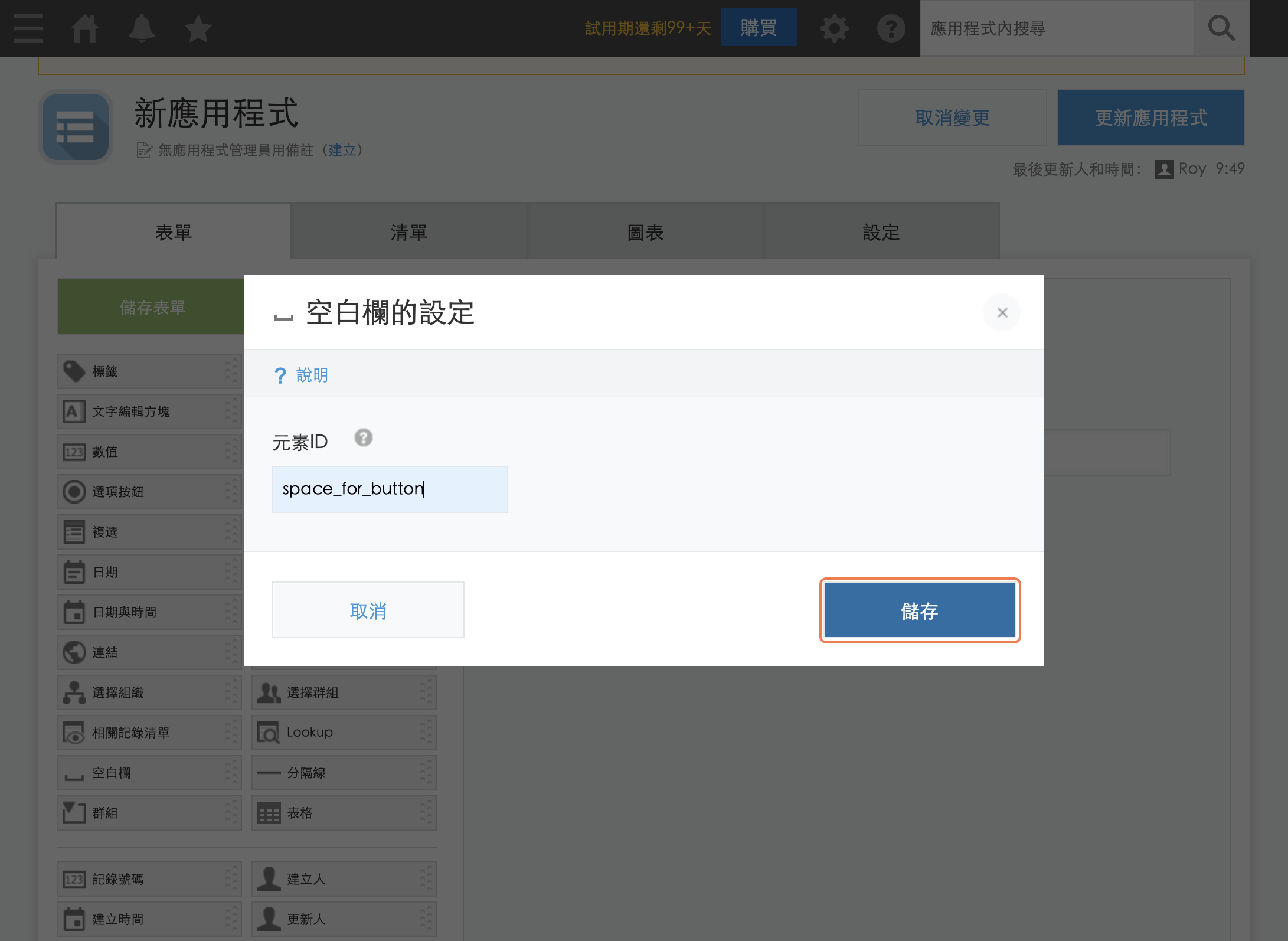Open the settings gear icon
The width and height of the screenshot is (1288, 941).
pyautogui.click(x=834, y=28)
